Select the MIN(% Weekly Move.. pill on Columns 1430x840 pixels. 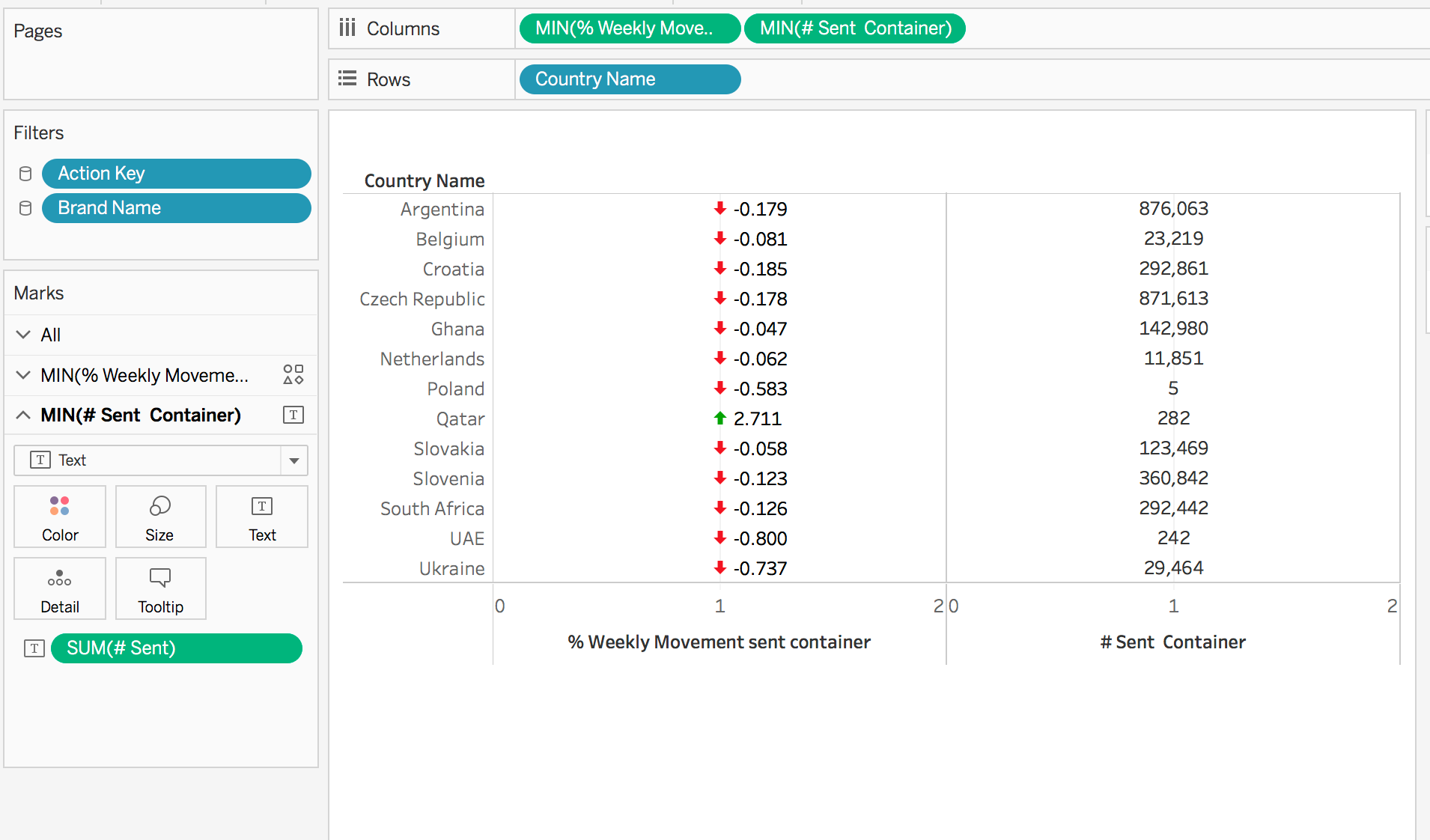629,28
